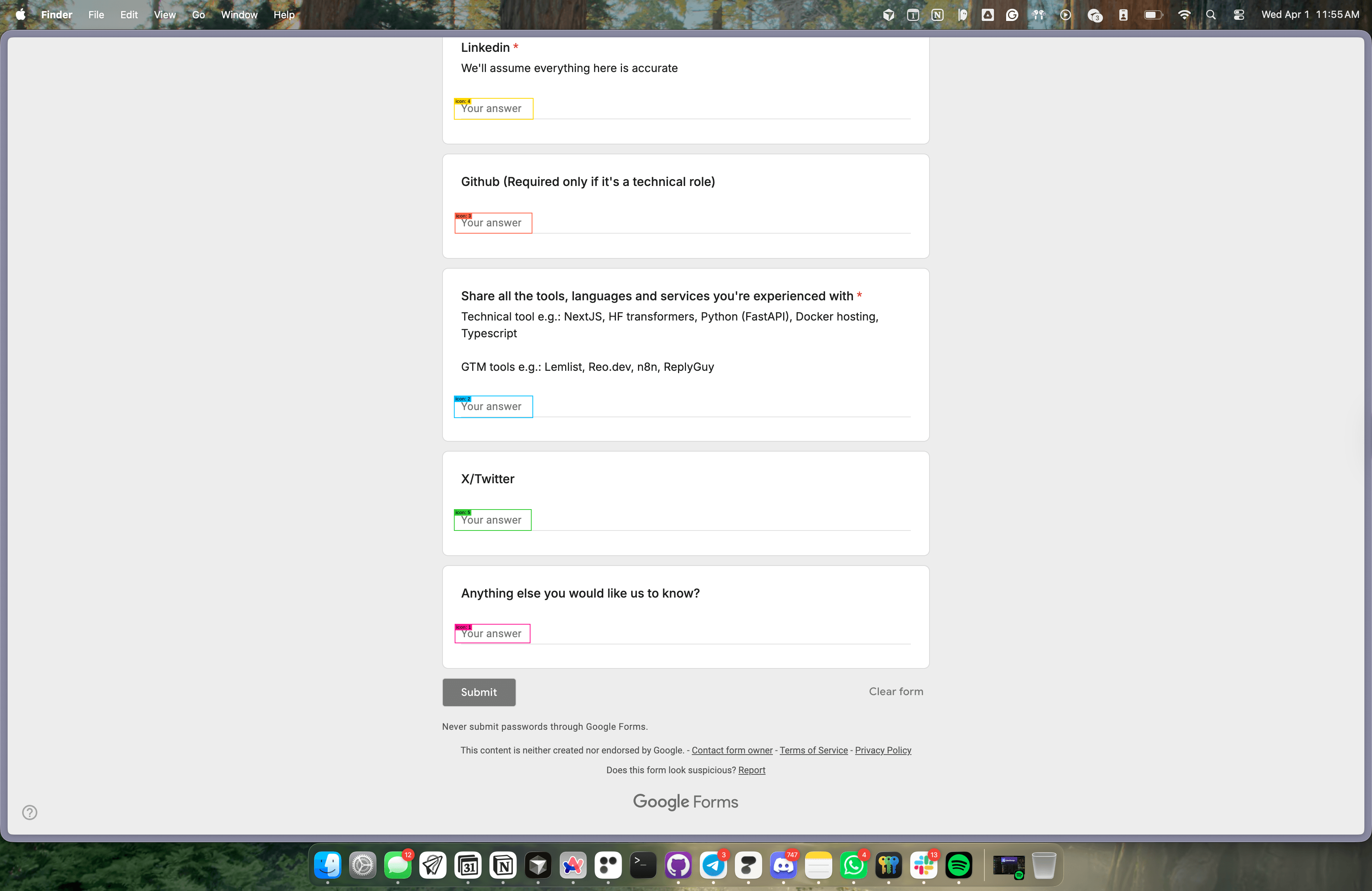
Task: Click the Google Drive menu bar icon
Action: point(987,15)
